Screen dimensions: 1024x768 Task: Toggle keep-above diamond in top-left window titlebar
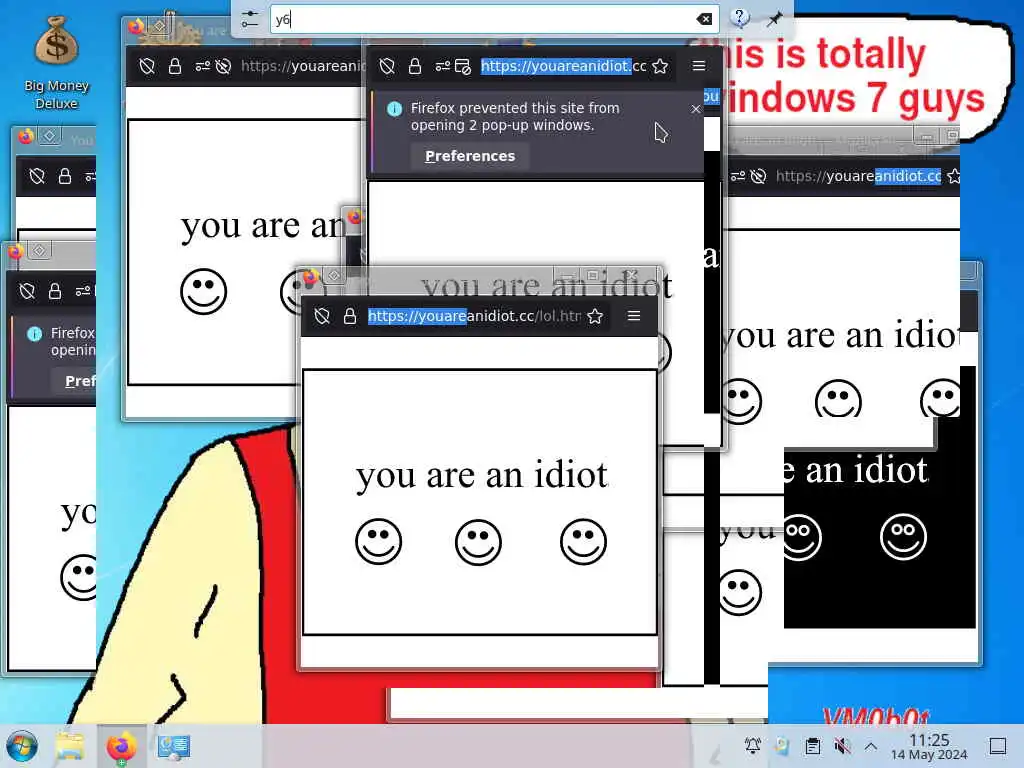(x=159, y=26)
